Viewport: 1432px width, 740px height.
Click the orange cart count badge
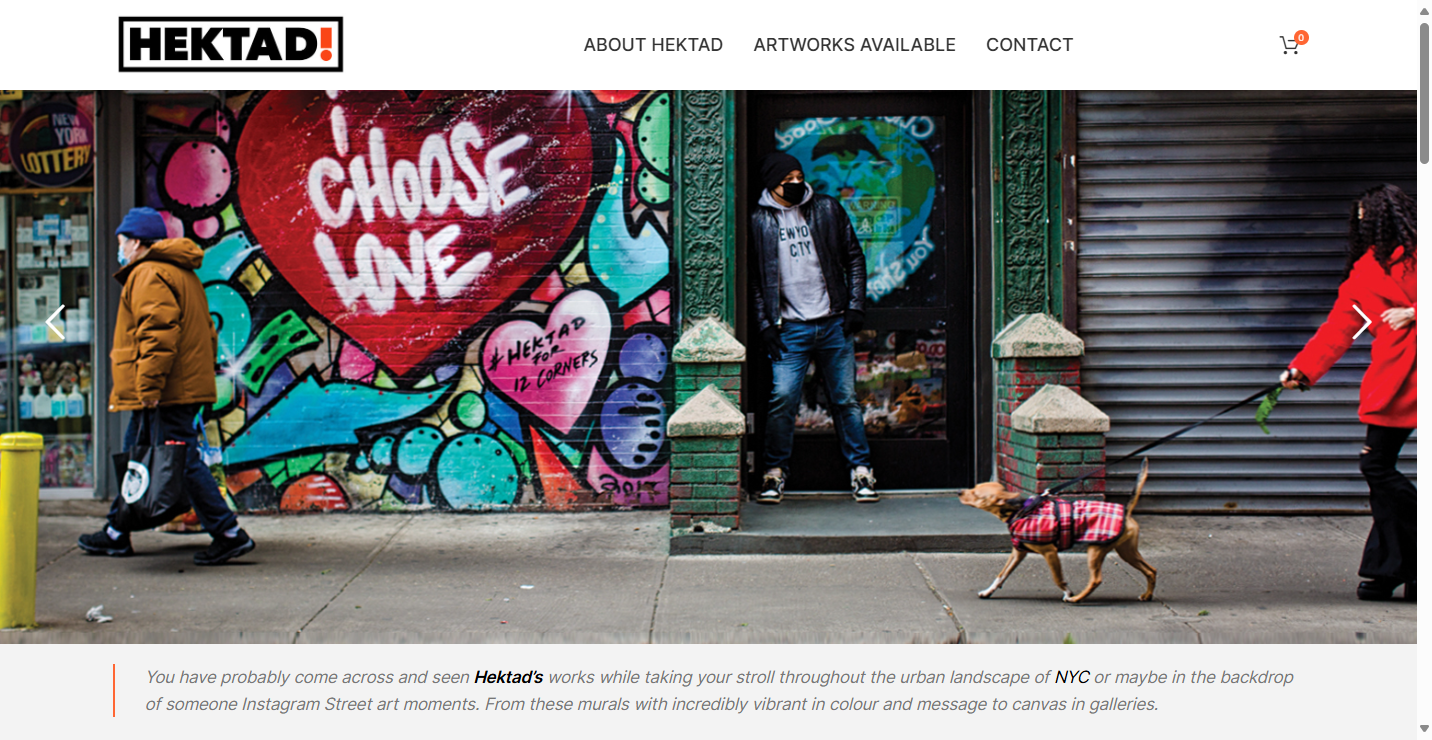[x=1301, y=38]
